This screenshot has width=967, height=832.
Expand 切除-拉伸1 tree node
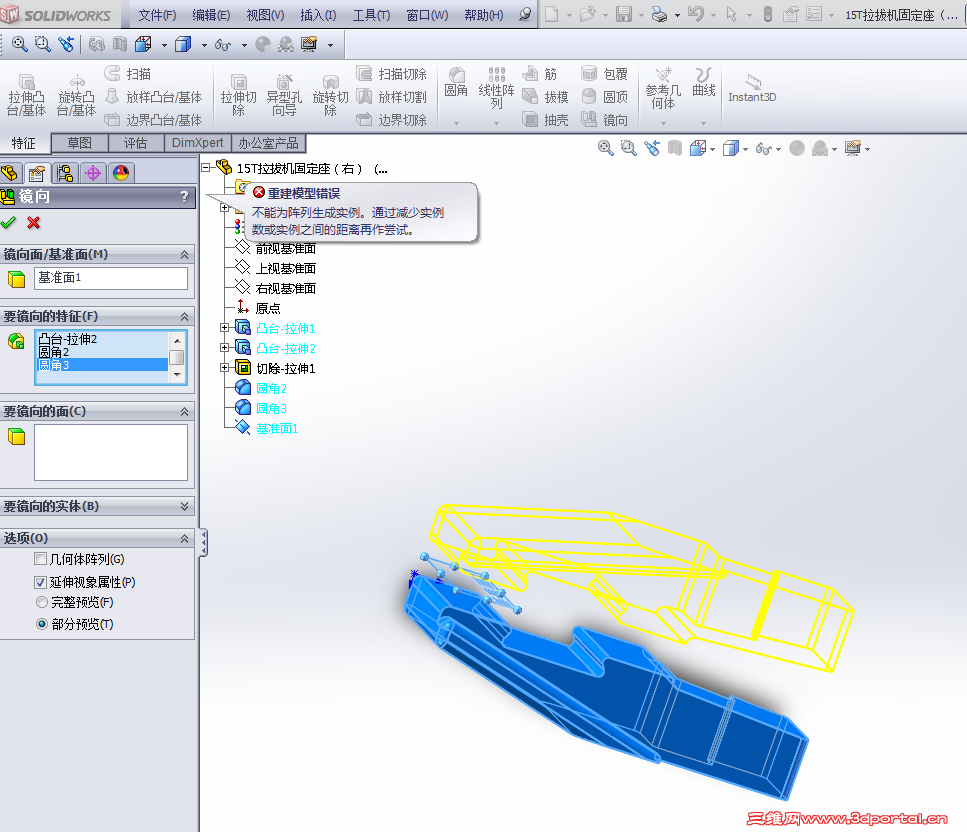click(x=225, y=368)
